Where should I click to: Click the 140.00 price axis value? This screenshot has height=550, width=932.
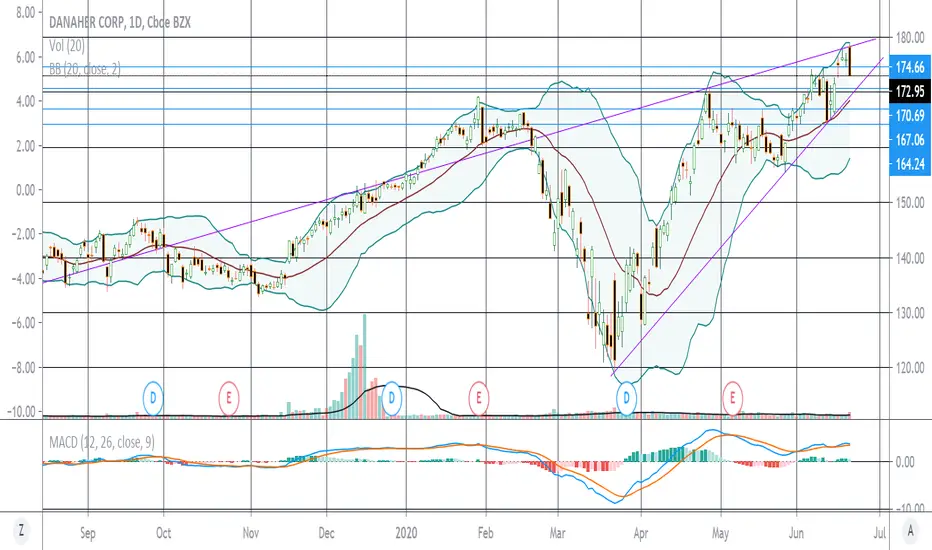(910, 258)
